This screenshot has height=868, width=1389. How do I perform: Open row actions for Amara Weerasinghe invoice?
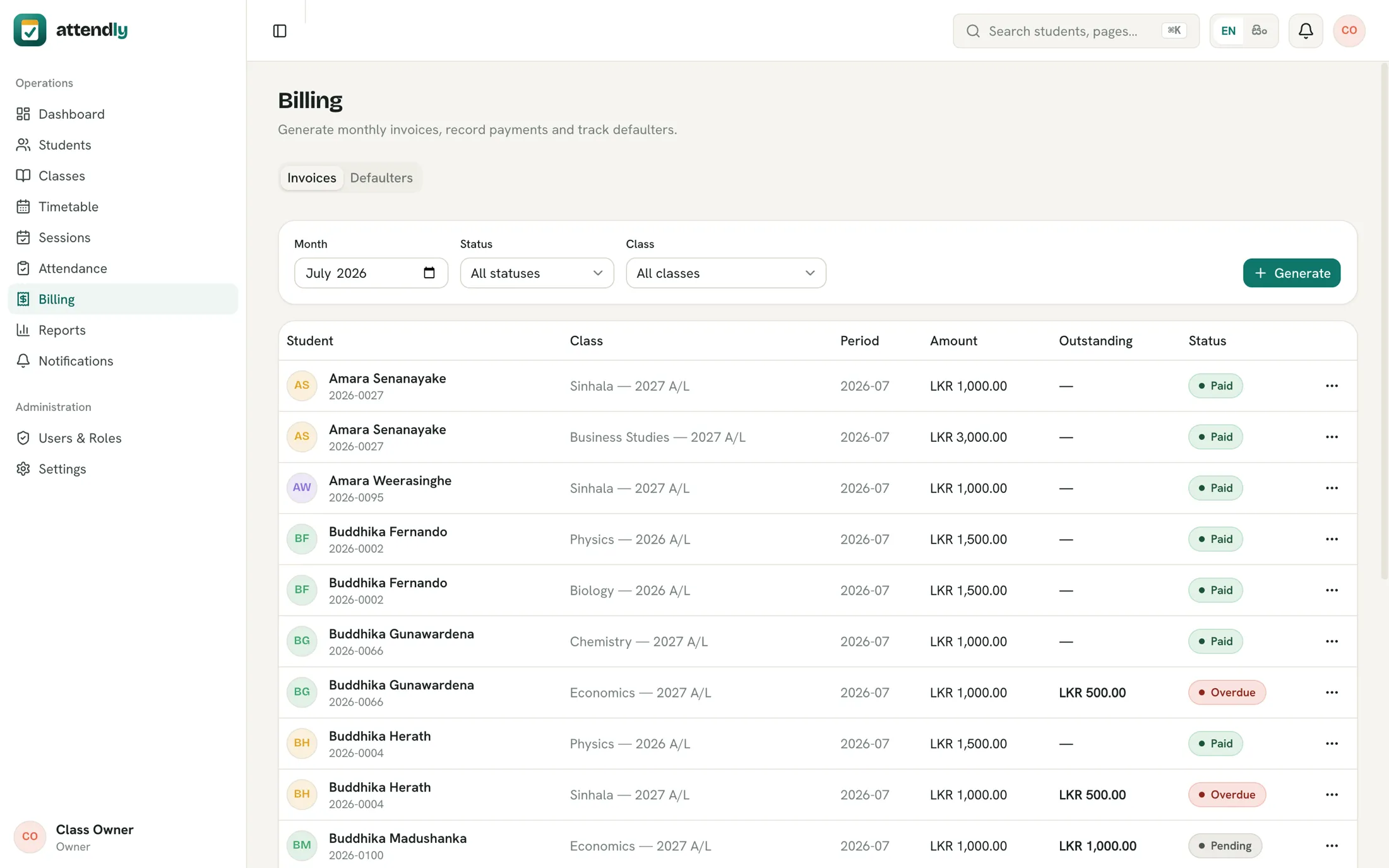1332,488
